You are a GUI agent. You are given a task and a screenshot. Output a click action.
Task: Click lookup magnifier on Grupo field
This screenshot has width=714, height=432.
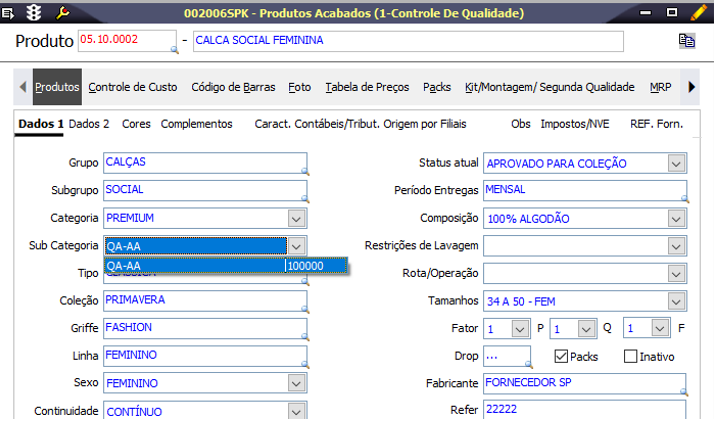click(x=305, y=171)
